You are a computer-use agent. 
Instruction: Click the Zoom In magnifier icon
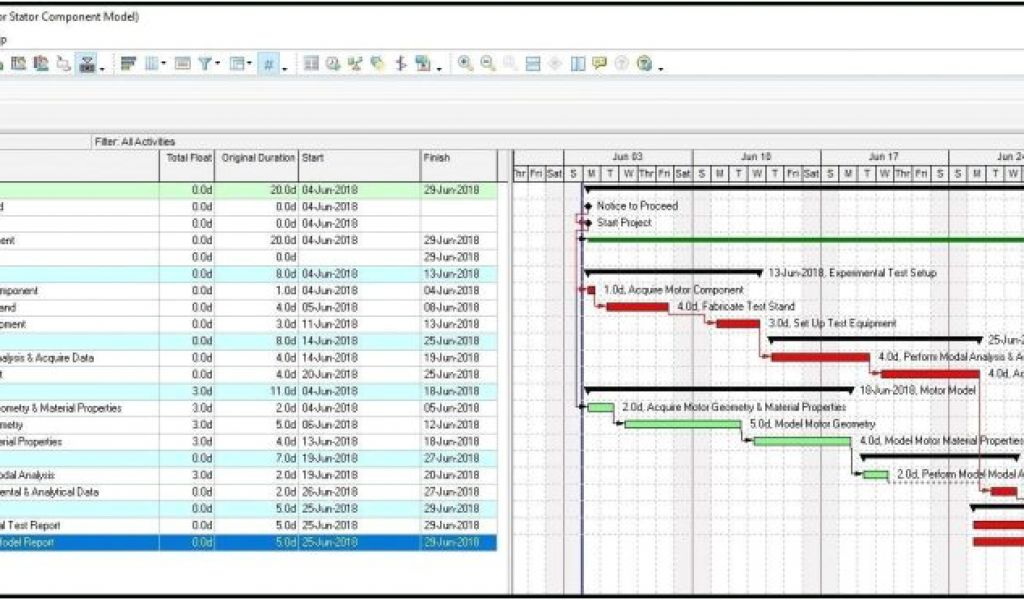click(x=465, y=64)
